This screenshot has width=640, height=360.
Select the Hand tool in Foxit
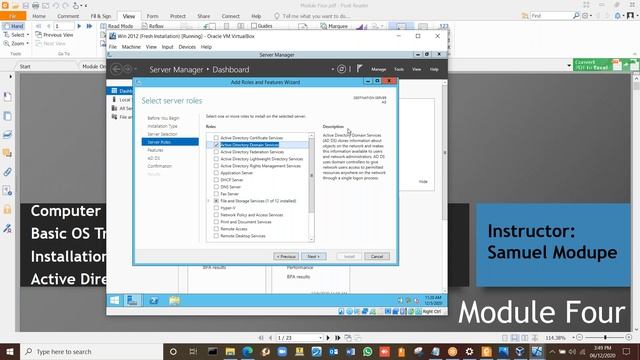[13, 26]
